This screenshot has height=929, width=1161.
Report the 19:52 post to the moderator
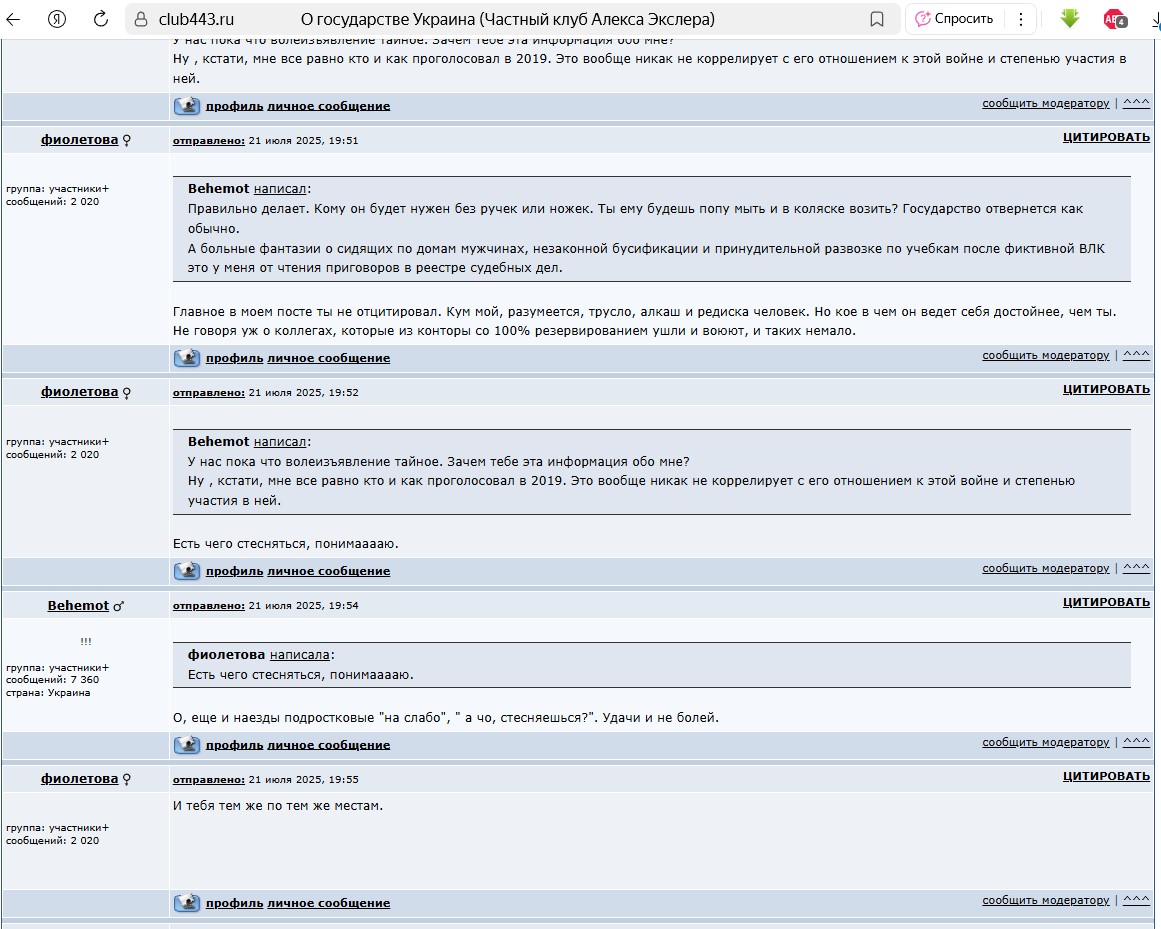1045,569
